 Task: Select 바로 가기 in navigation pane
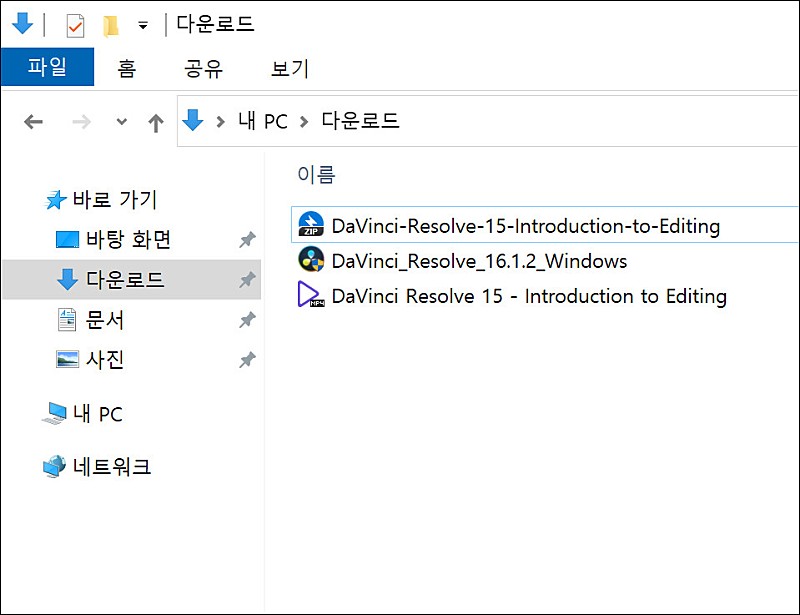(114, 200)
